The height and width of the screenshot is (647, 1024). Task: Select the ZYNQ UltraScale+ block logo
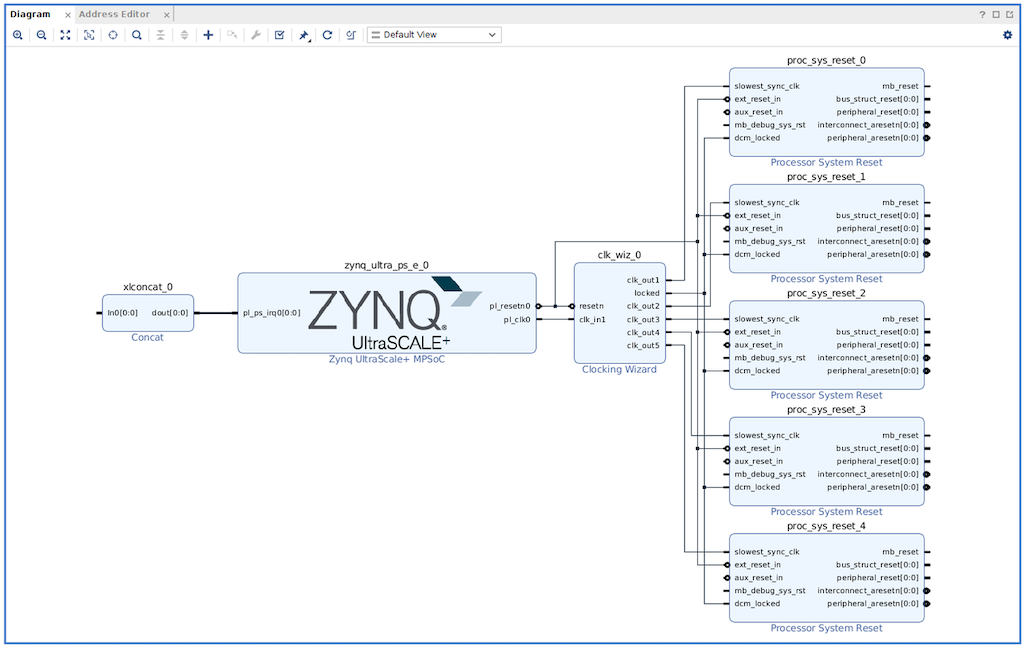point(394,313)
